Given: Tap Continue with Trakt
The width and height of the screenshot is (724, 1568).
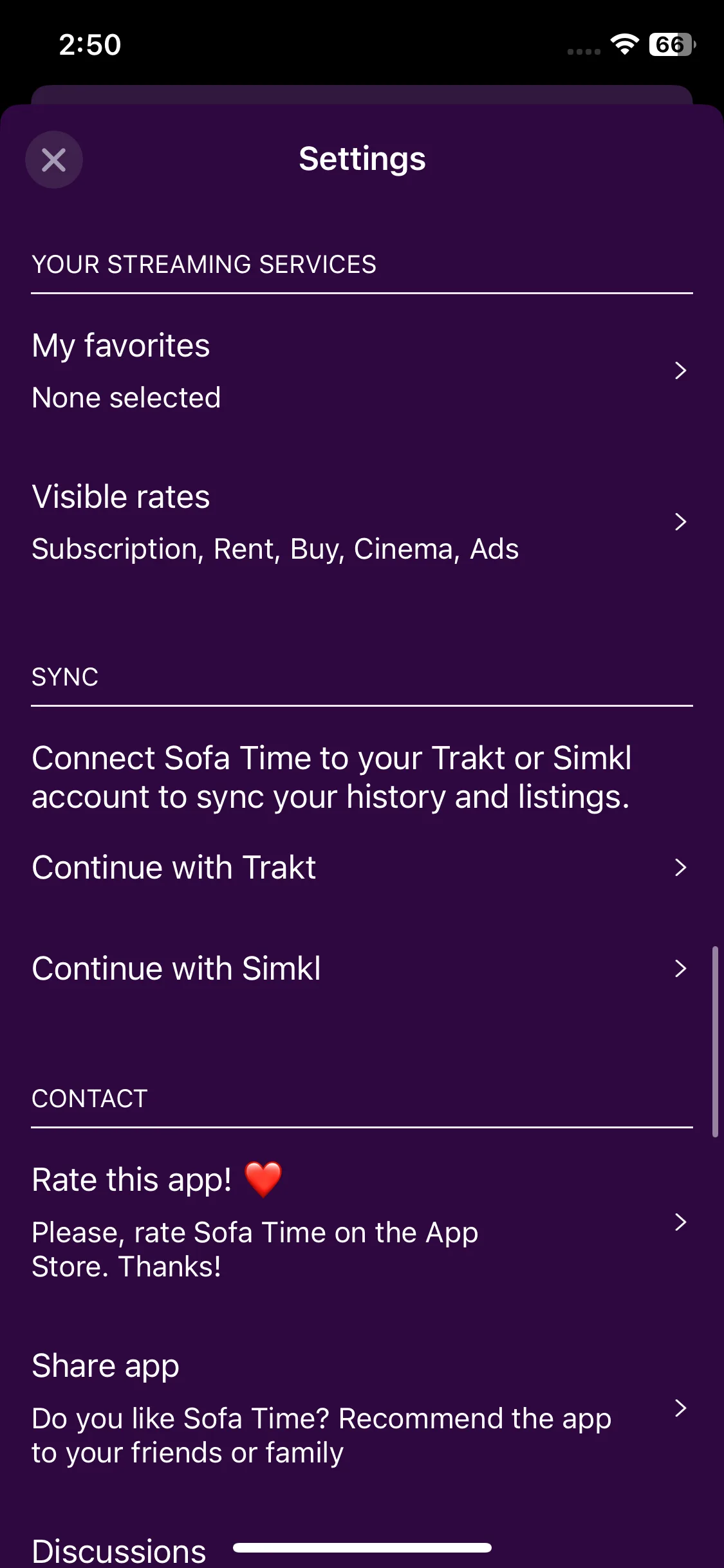Looking at the screenshot, I should 174,868.
